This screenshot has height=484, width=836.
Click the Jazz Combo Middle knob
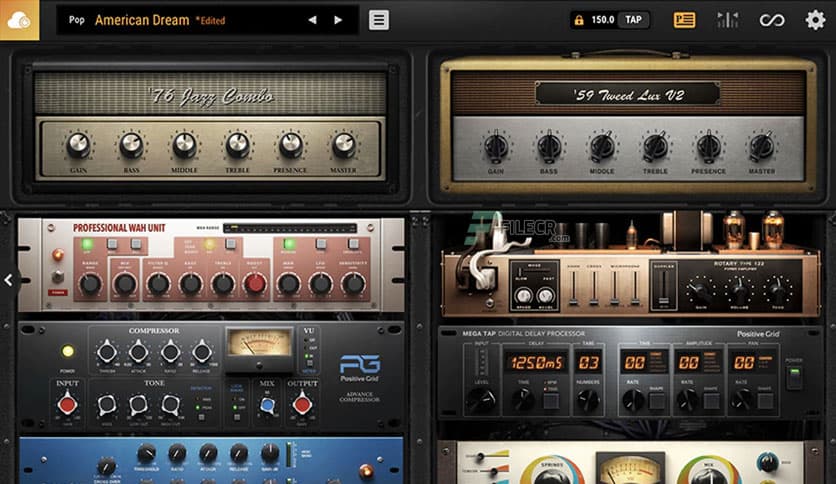[184, 144]
